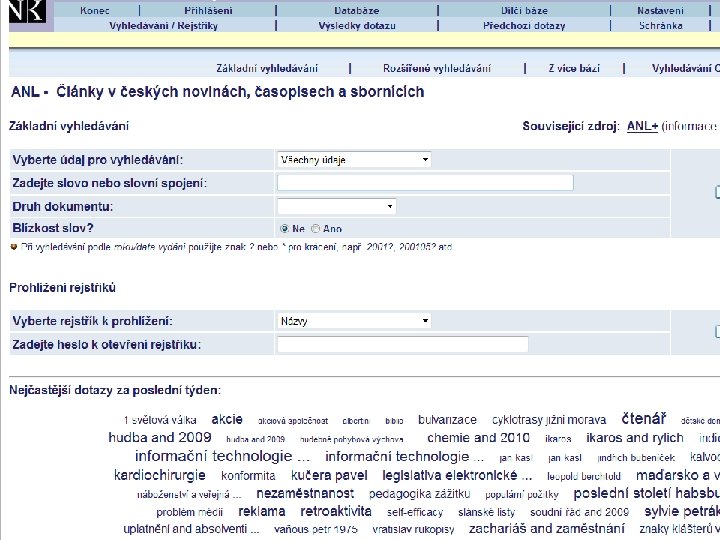Viewport: 720px width, 540px height.
Task: Click the 'akciová společnost' query tag
Action: pyautogui.click(x=293, y=421)
